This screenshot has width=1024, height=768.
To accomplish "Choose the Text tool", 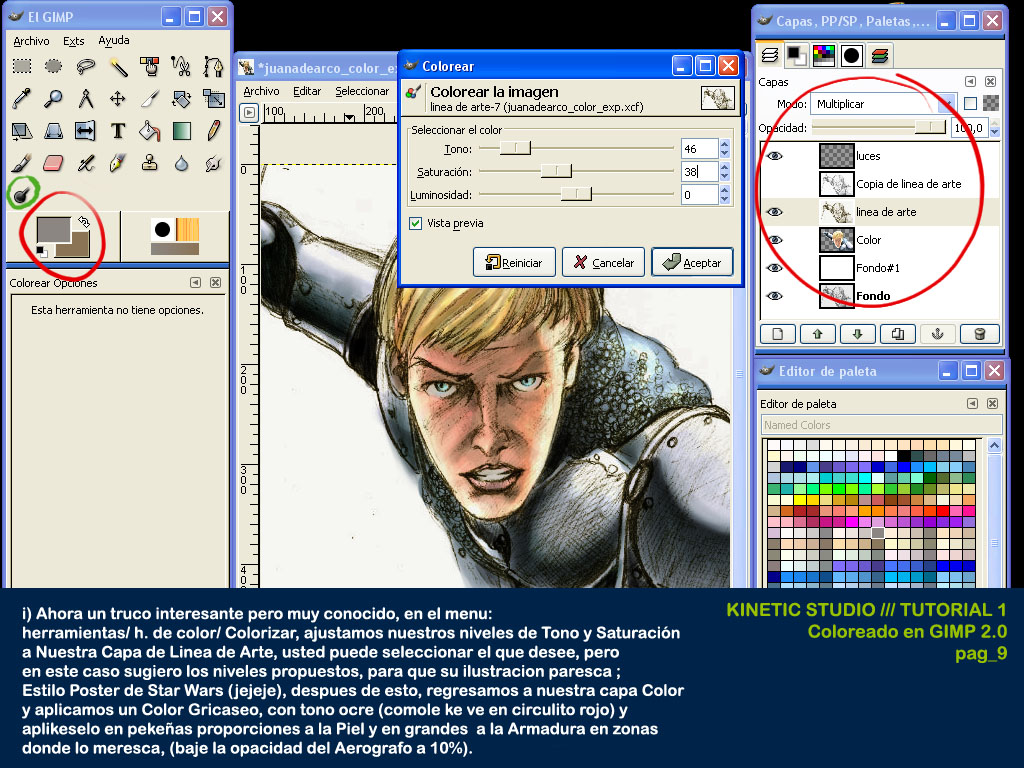I will [x=118, y=131].
